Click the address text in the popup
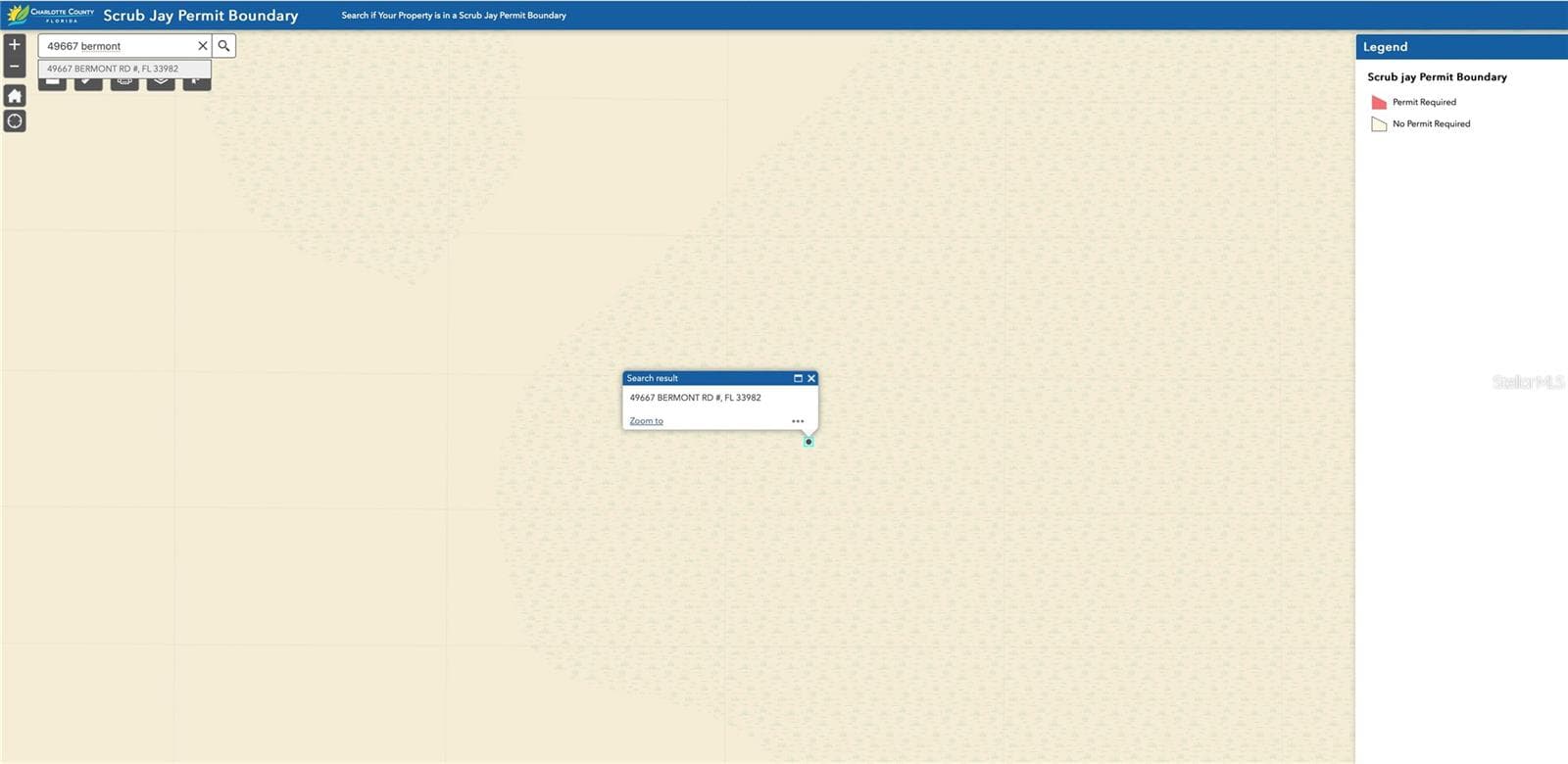This screenshot has height=764, width=1568. [x=695, y=398]
